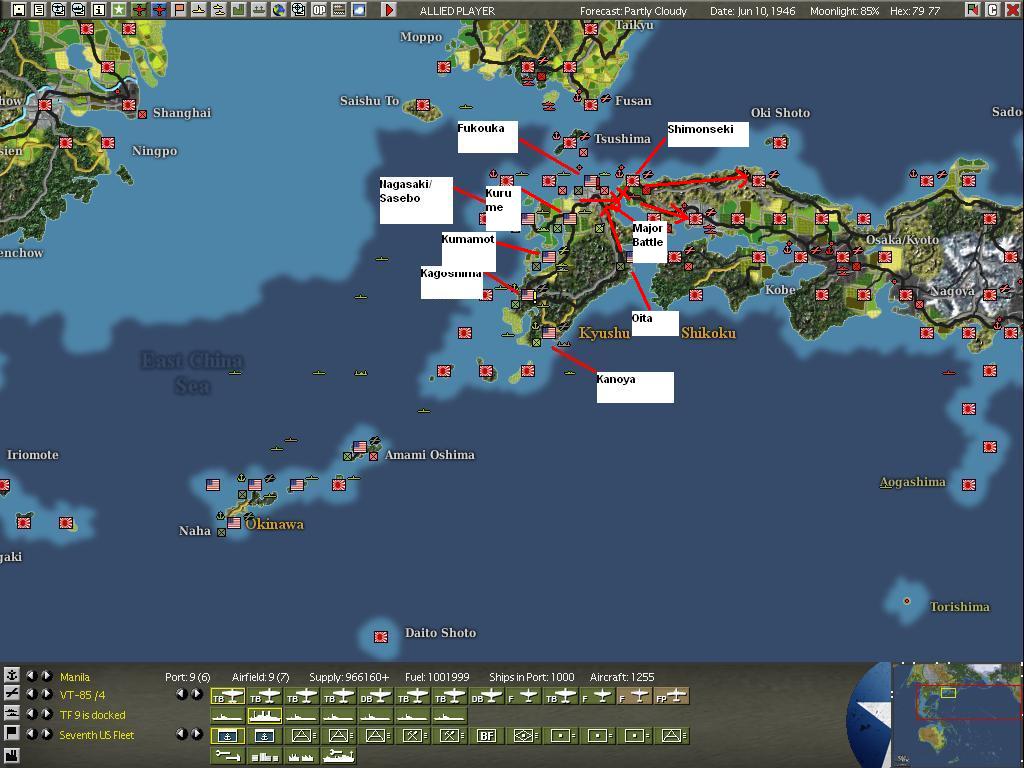Select the tan F fighter unit icon

coord(635,697)
